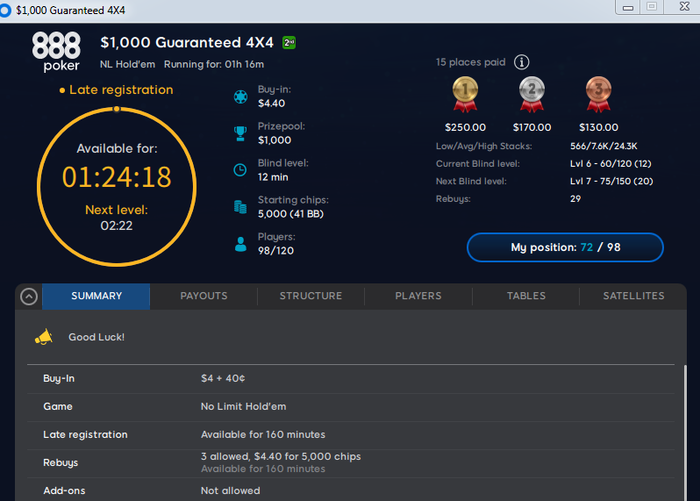Click 'Running for: 01h 16m' text
Screen dimensions: 700x501
[214, 64]
